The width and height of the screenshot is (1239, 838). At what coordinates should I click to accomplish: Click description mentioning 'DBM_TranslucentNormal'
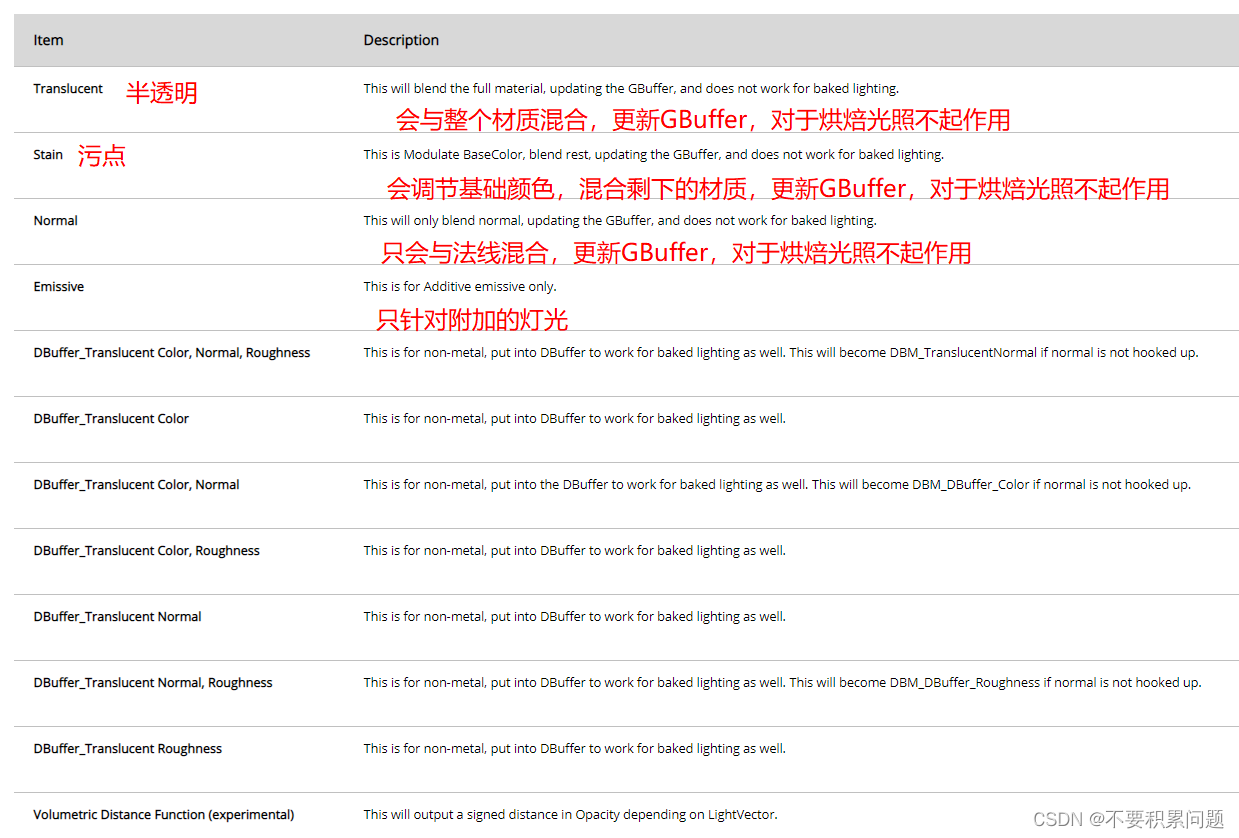pyautogui.click(x=781, y=353)
